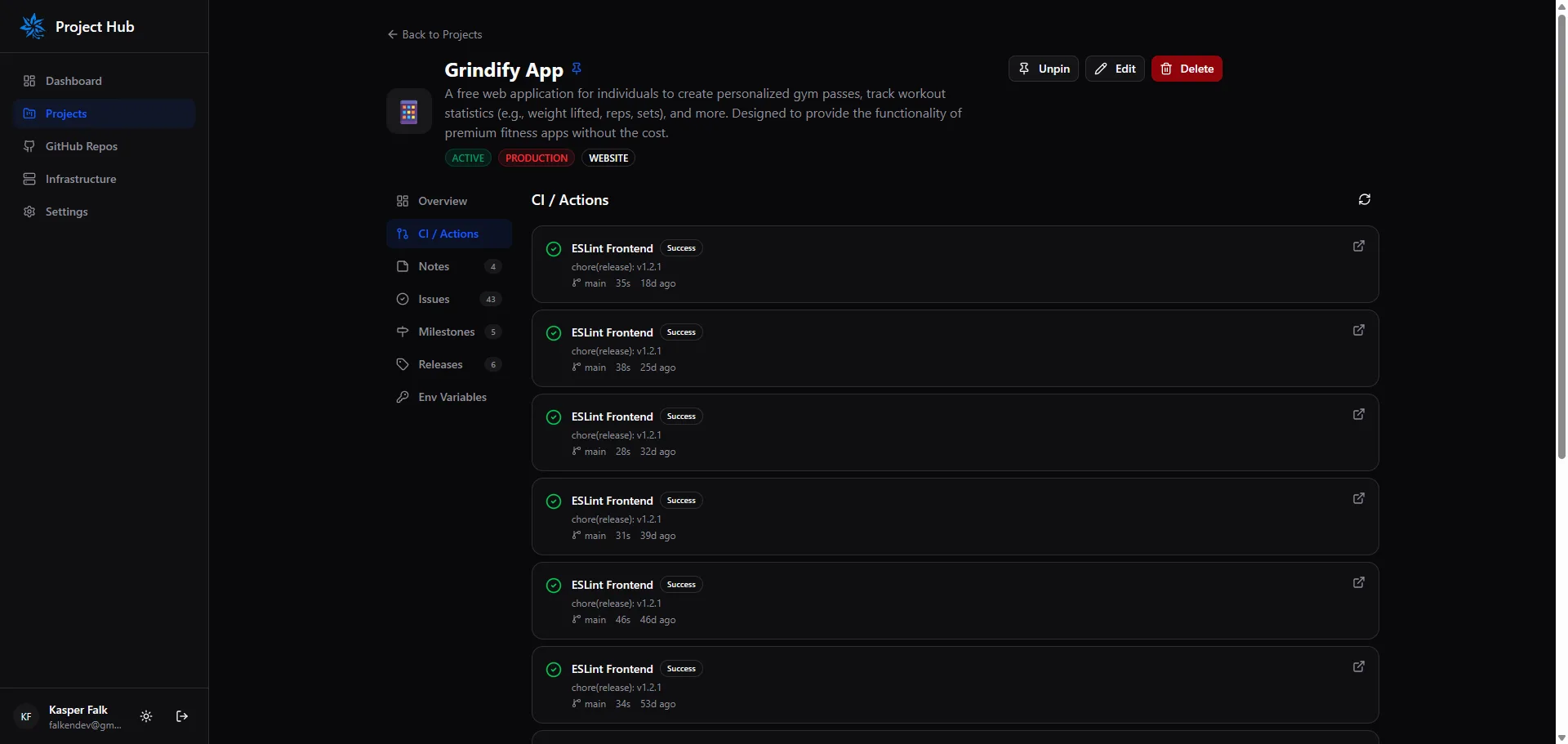Click success check icon of 46d ago run
Viewport: 1568px width, 744px height.
click(554, 586)
